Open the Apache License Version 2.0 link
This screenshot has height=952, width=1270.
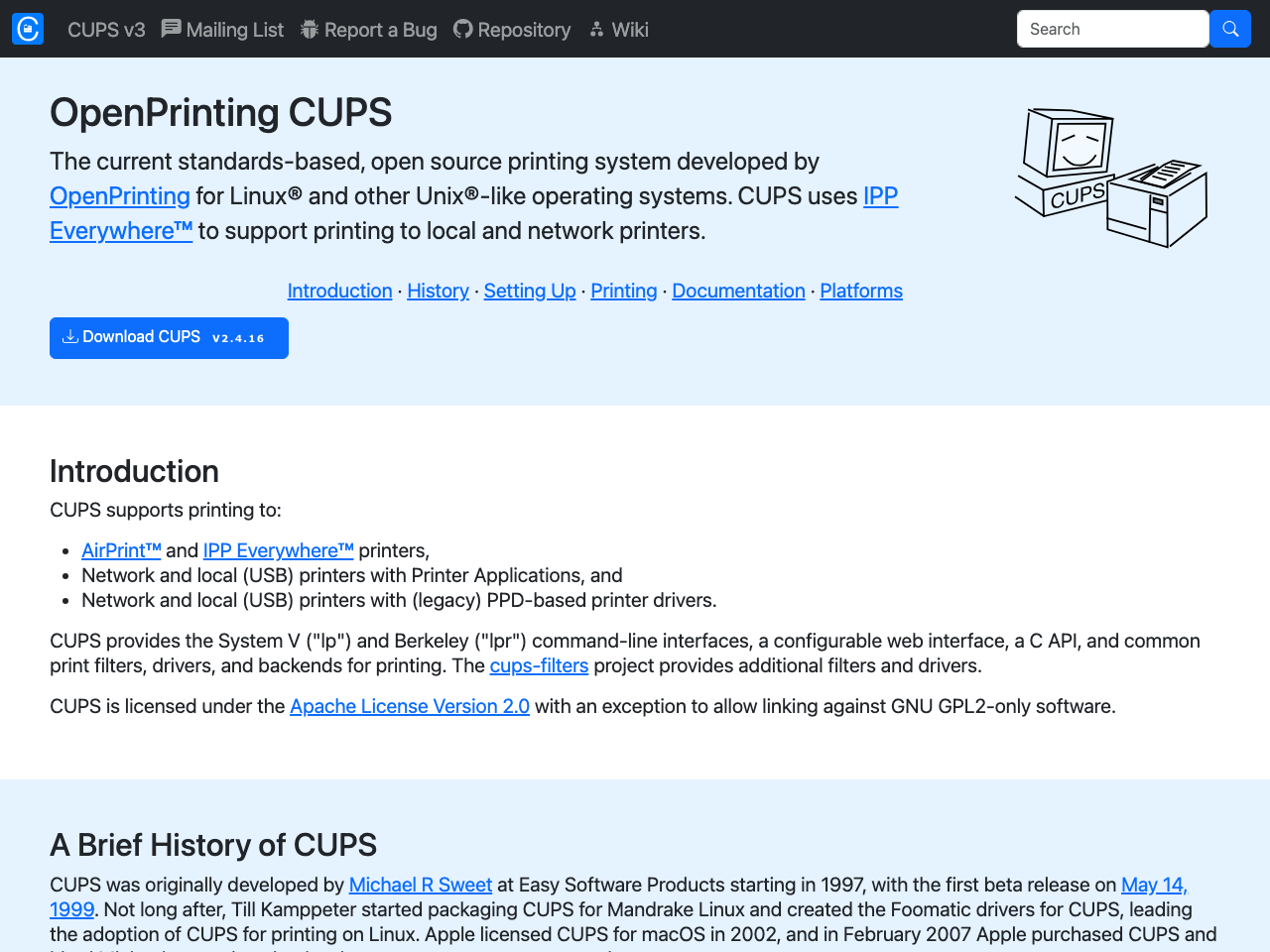410,706
